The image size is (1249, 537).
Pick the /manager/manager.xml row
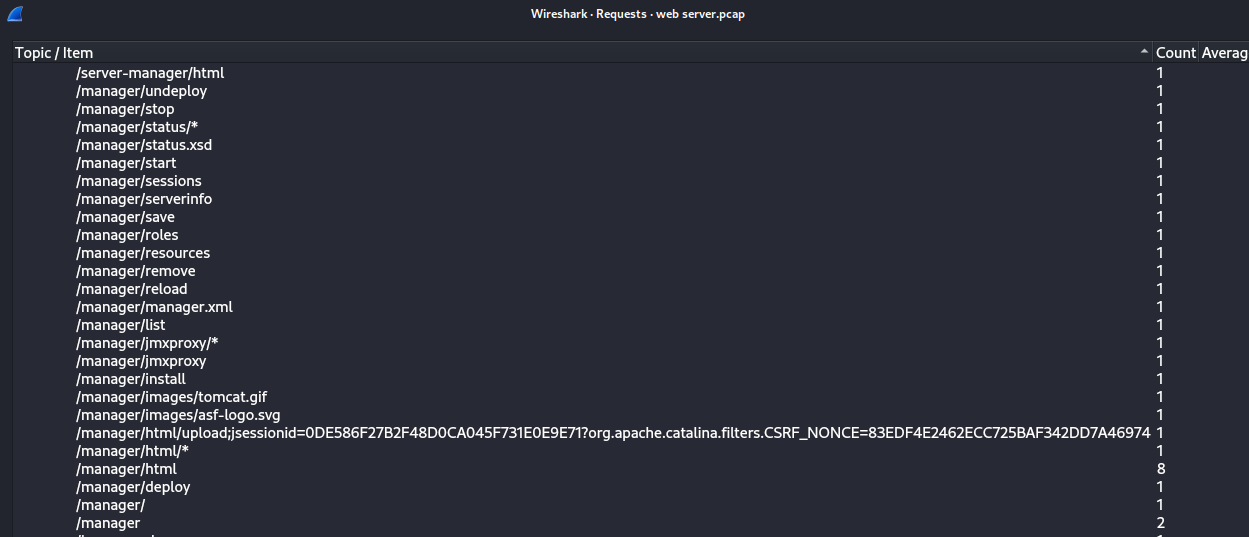[154, 307]
